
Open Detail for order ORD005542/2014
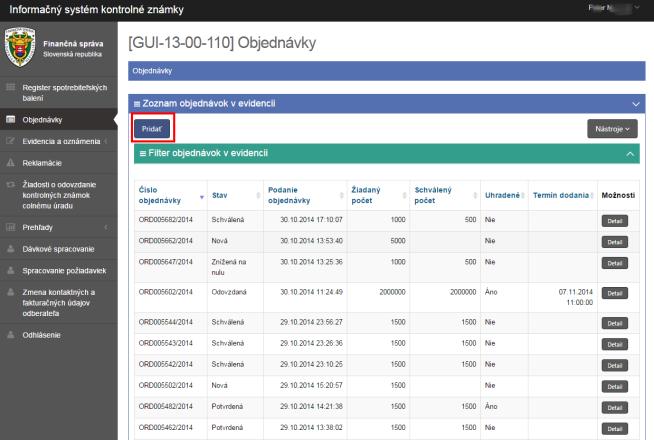pos(614,366)
